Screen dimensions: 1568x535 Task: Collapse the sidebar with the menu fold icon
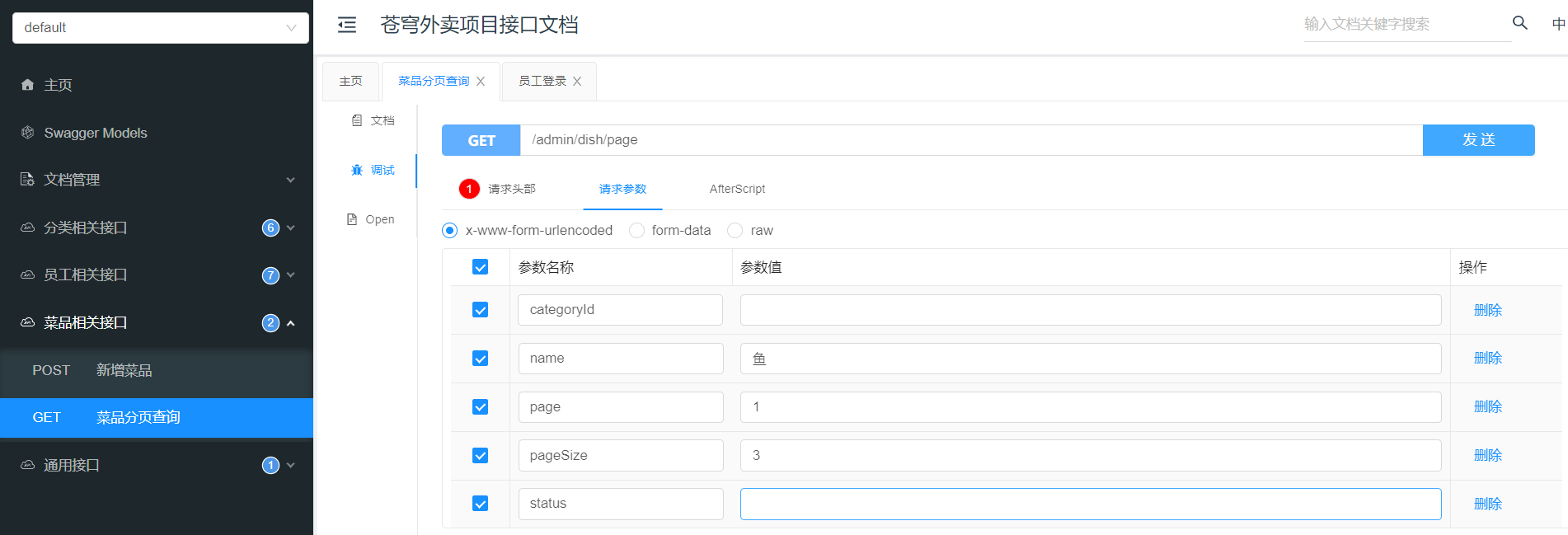pos(347,25)
